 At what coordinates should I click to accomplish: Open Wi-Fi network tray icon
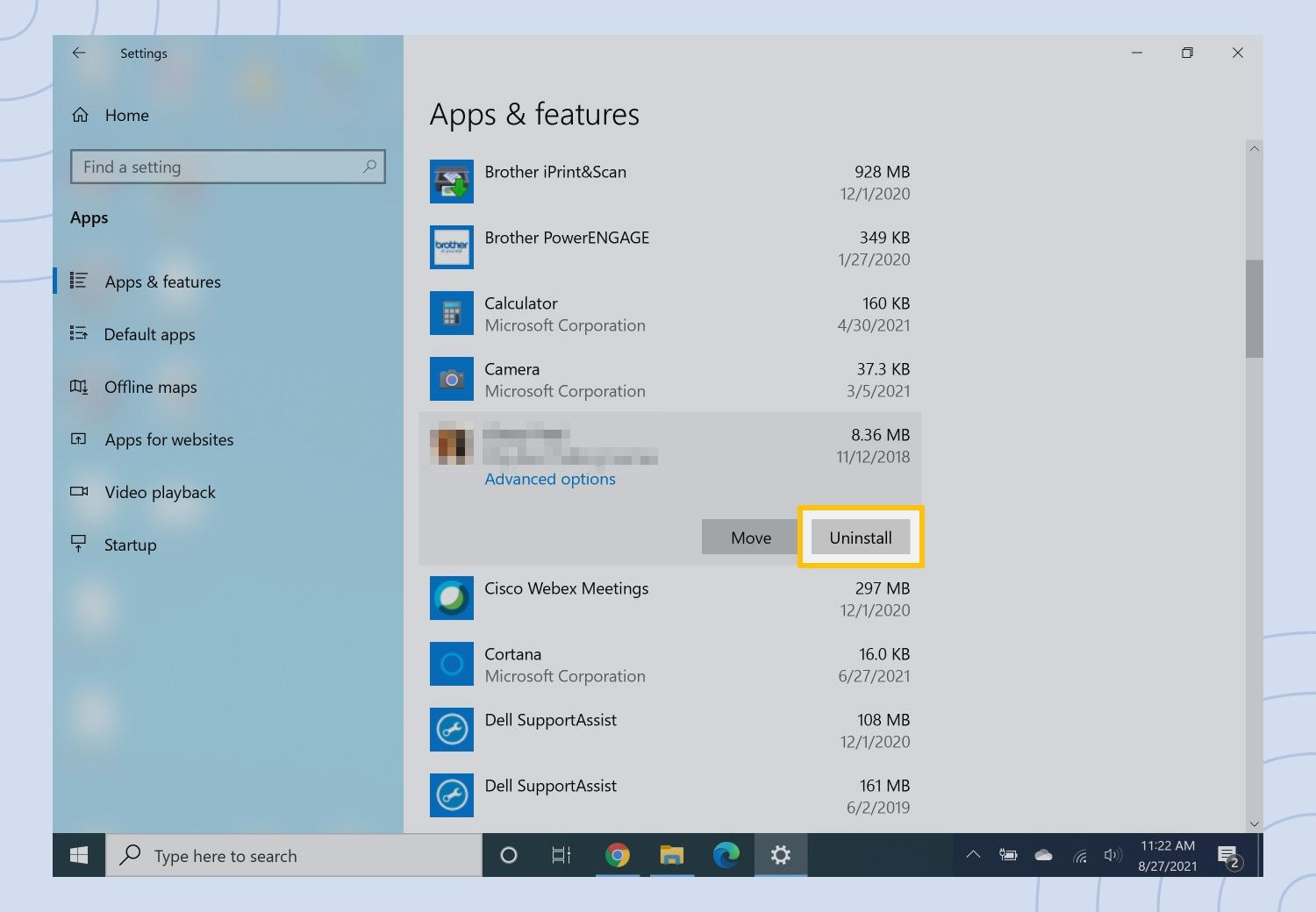(x=1080, y=856)
